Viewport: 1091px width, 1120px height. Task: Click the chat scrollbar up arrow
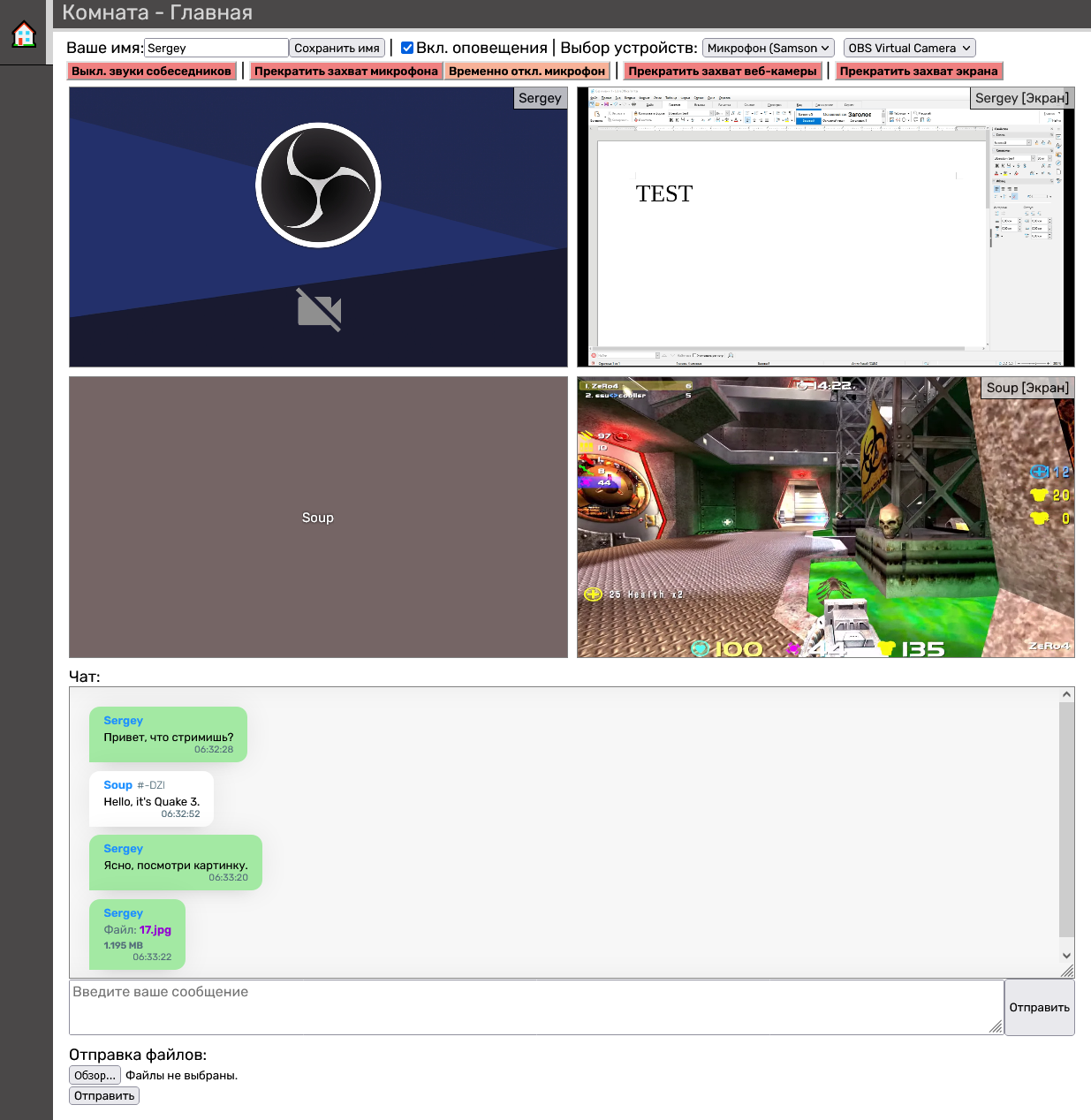coord(1066,694)
